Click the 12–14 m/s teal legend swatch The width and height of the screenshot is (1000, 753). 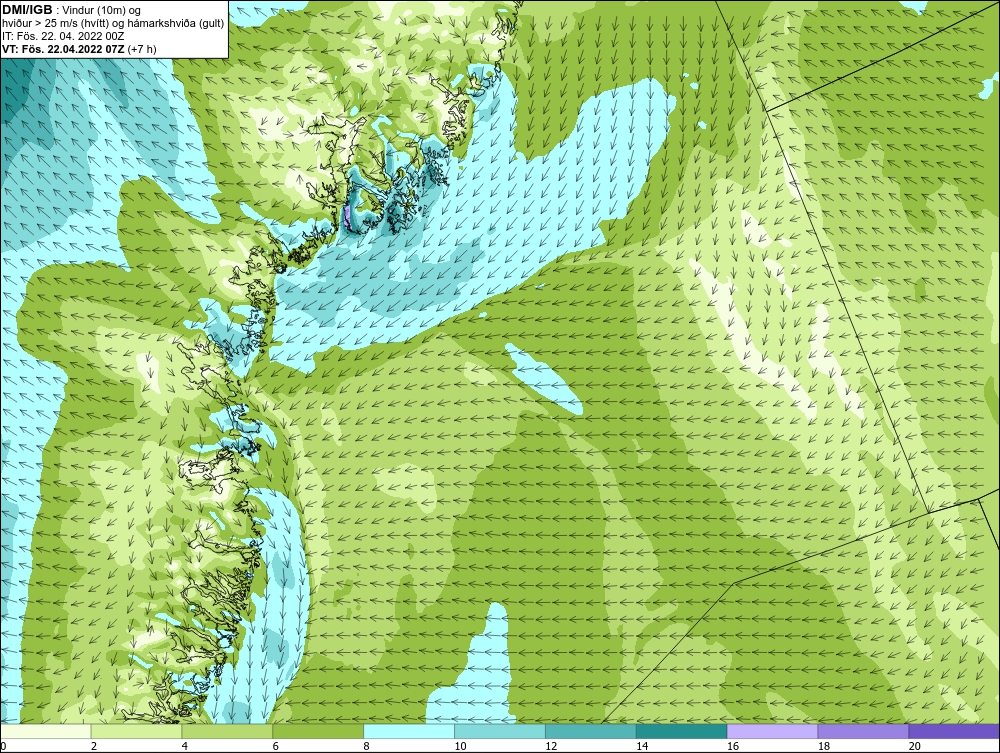click(x=591, y=731)
